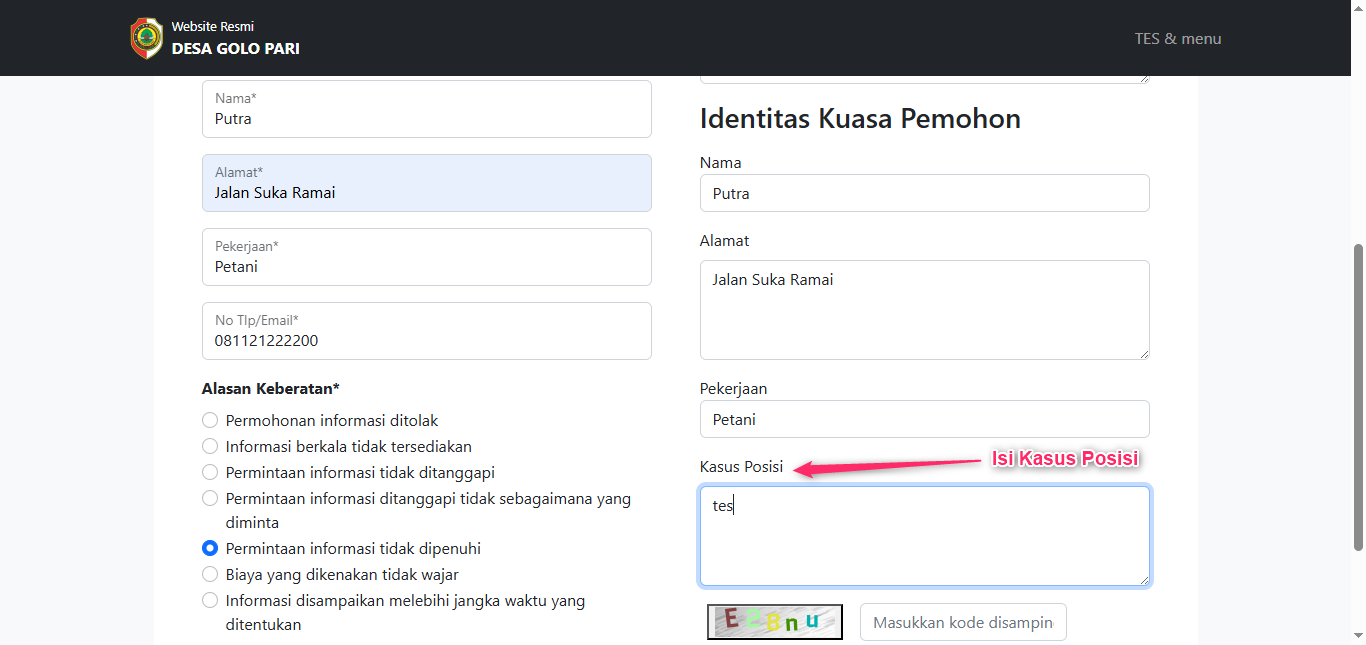Viewport: 1366px width, 645px height.
Task: Open the DESA GOLO PARI site title link
Action: point(235,49)
